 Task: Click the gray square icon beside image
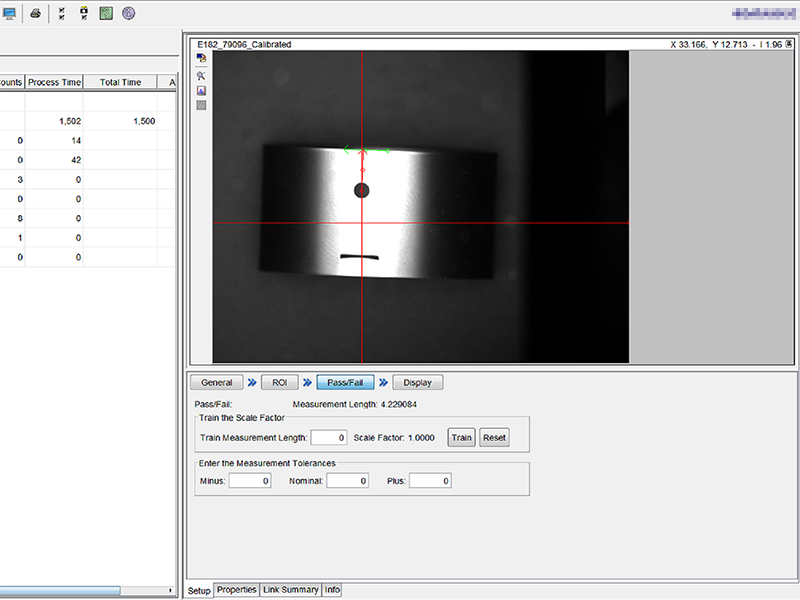201,105
